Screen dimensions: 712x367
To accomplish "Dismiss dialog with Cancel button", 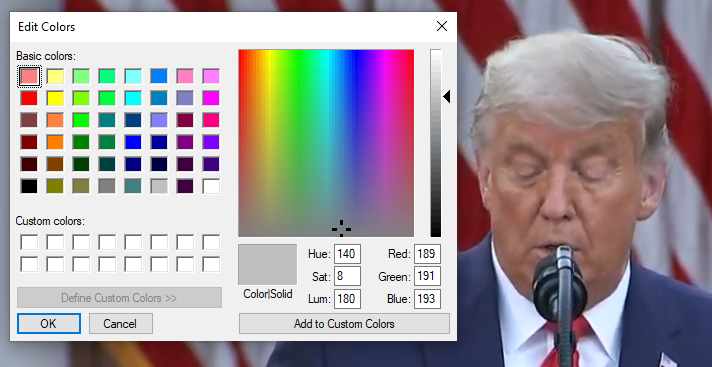I will tap(120, 323).
